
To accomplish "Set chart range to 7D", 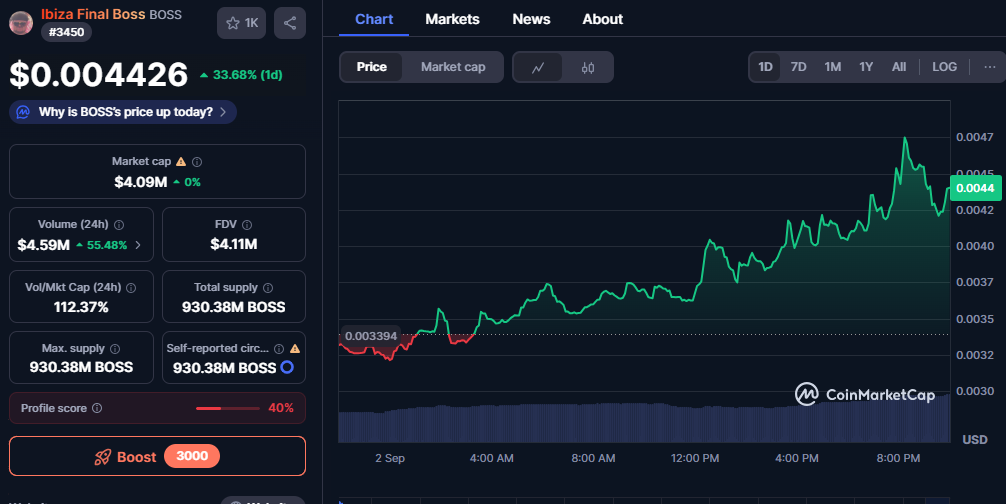I will tap(798, 67).
